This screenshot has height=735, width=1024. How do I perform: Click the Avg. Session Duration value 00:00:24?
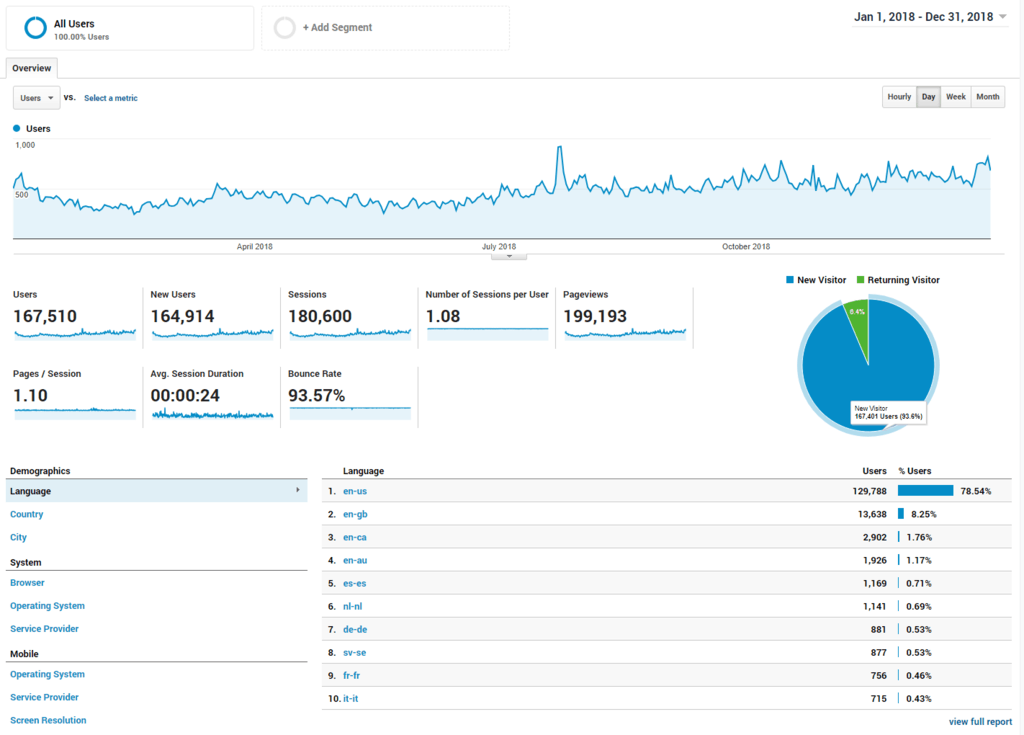[x=185, y=395]
